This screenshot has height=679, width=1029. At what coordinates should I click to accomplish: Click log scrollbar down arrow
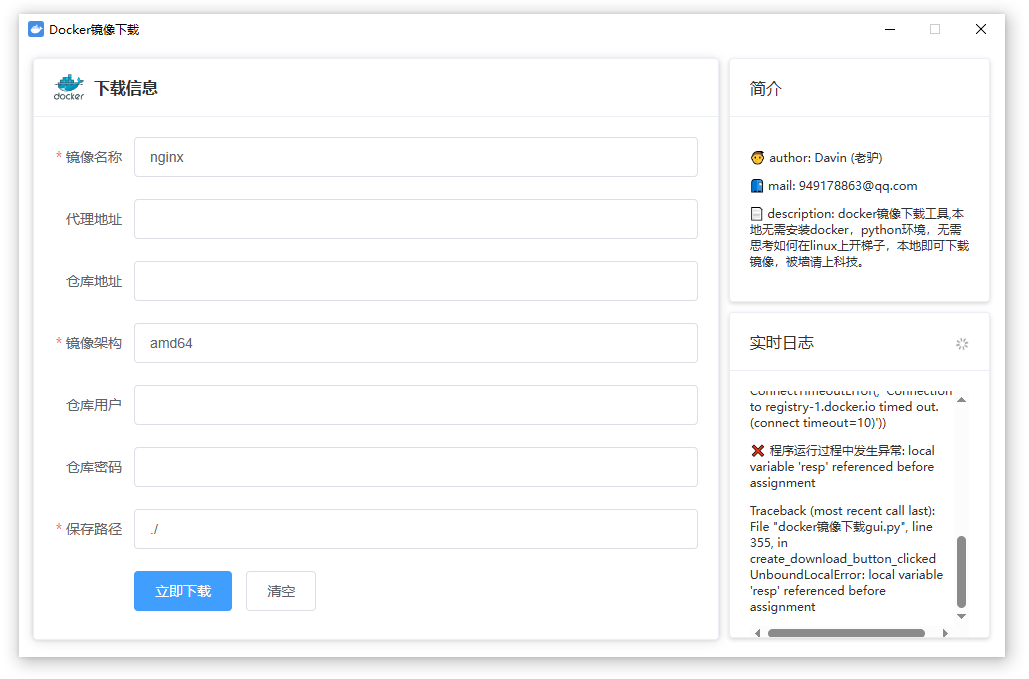click(x=961, y=616)
